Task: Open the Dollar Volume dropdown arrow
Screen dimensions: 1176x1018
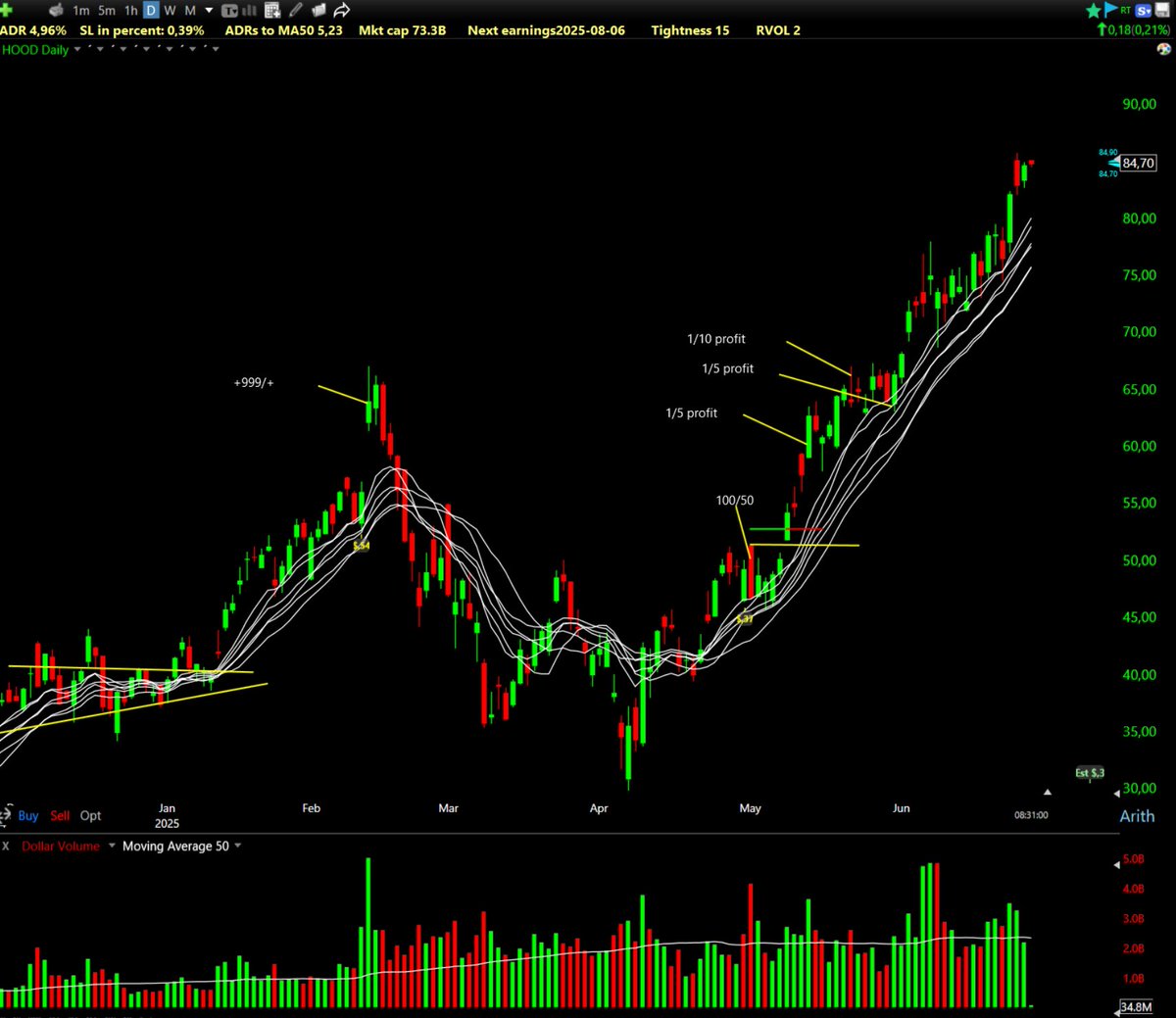Action: click(x=112, y=846)
